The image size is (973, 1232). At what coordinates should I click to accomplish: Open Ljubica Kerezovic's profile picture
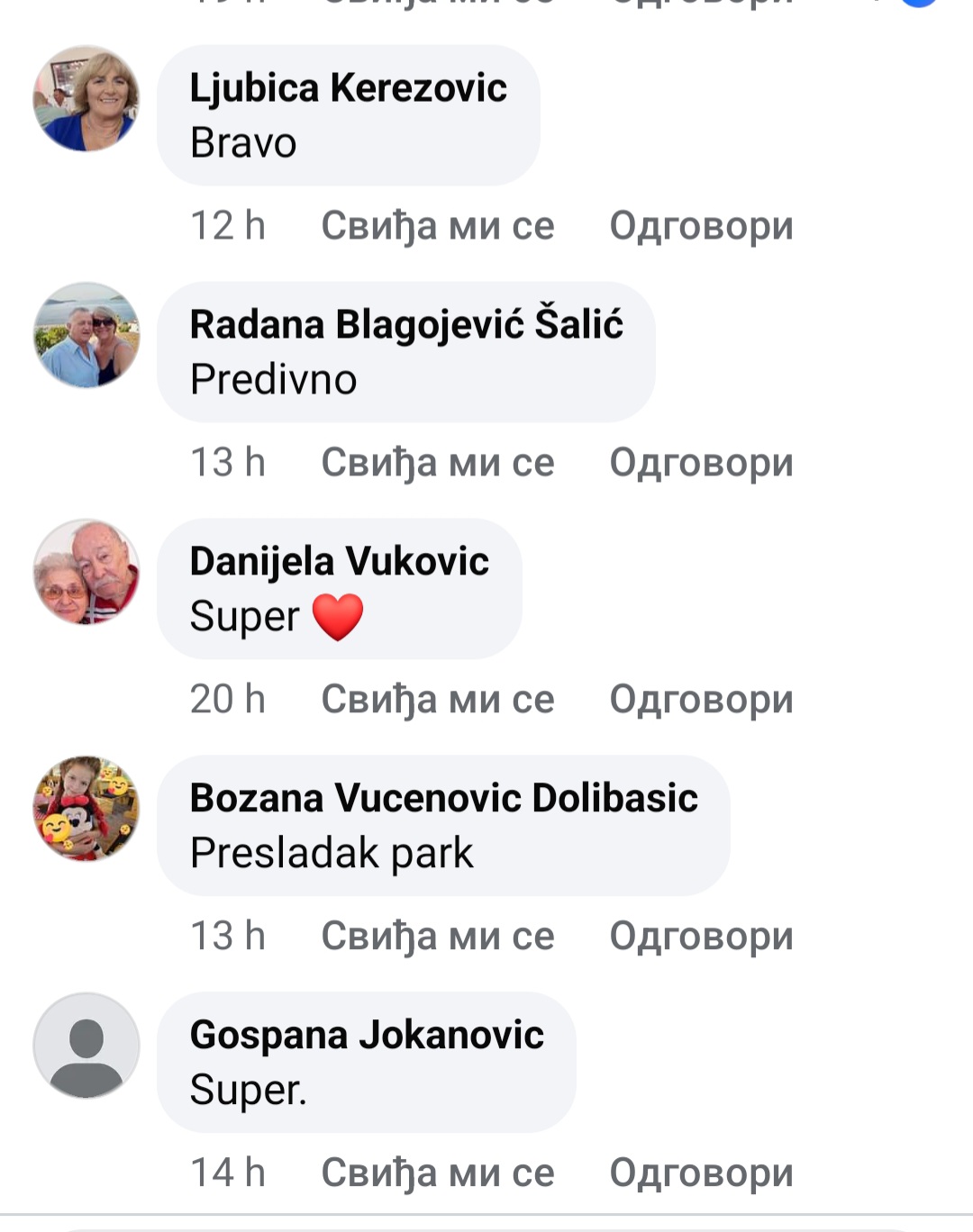86,98
